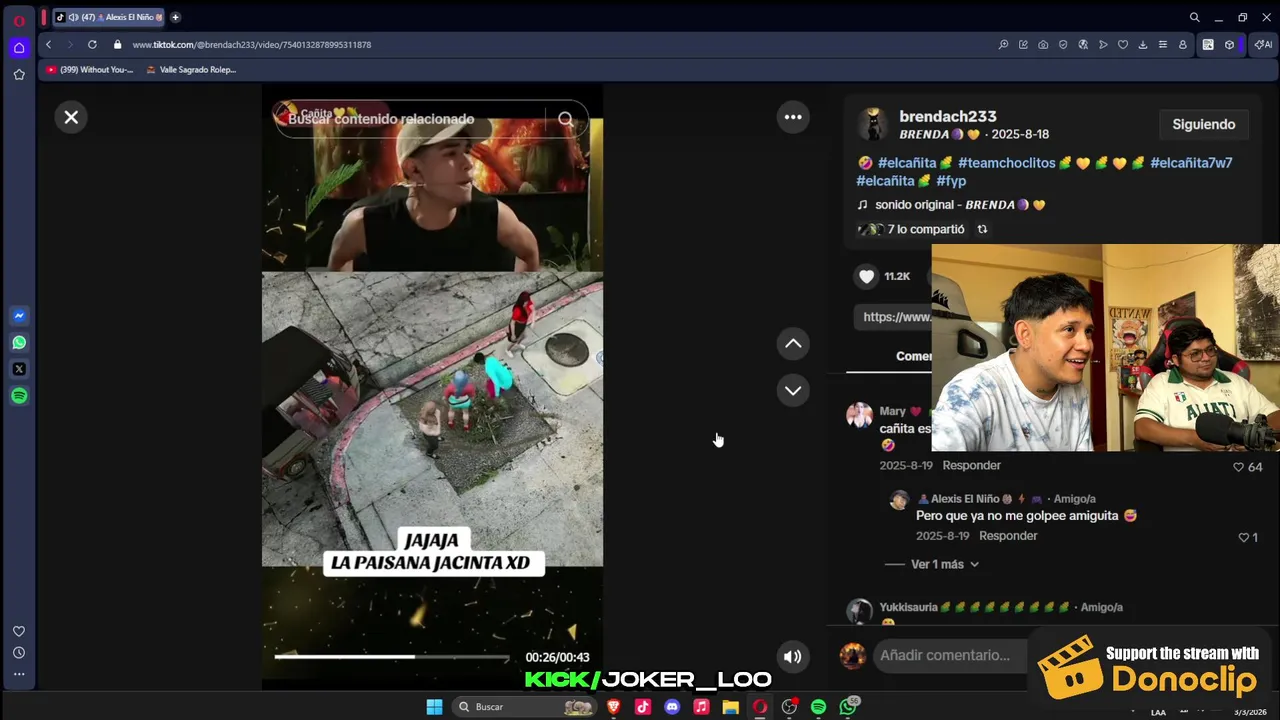1280x720 pixels.
Task: Go to the next video arrow
Action: coord(793,391)
